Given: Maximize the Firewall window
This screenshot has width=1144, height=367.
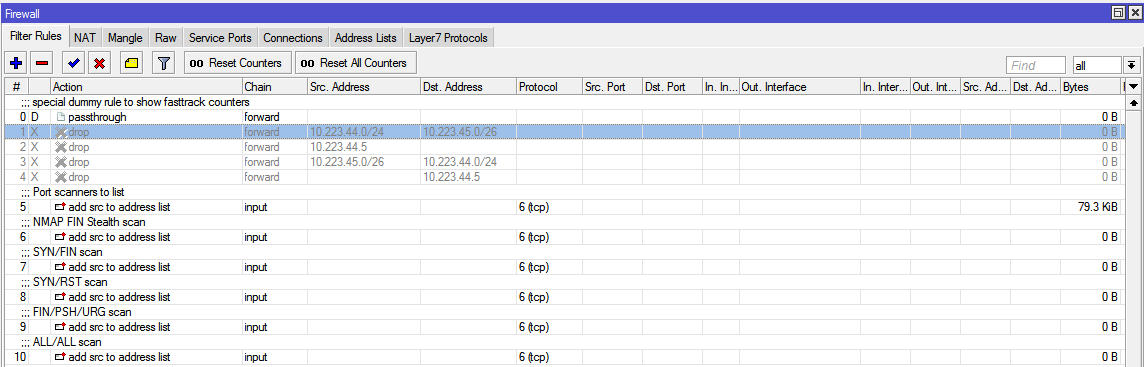Looking at the screenshot, I should pyautogui.click(x=1117, y=12).
